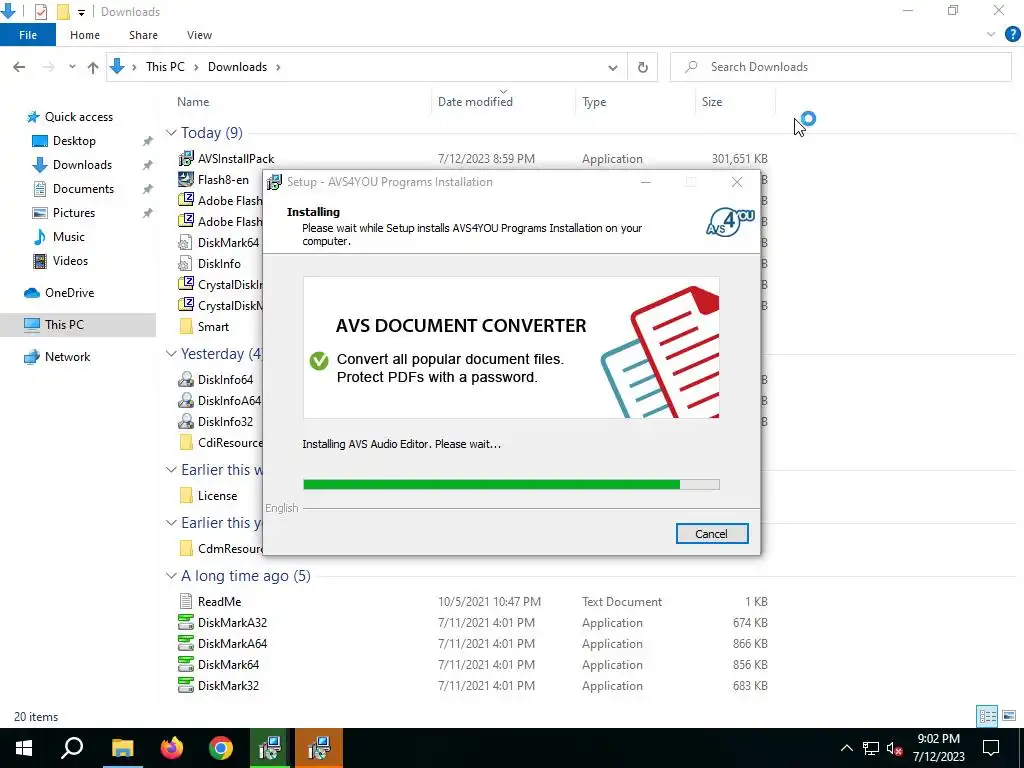Select the DiskInfo configuration file
Screen dimensions: 1024x768
click(x=219, y=263)
